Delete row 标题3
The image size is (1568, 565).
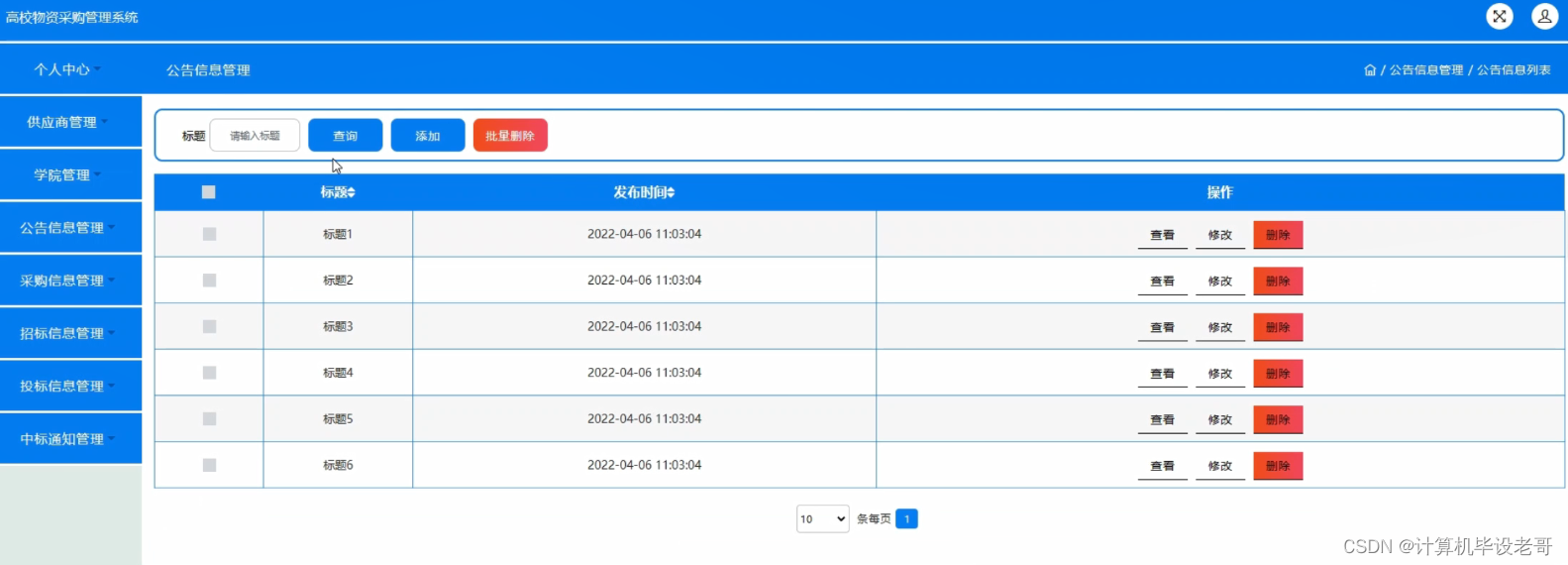(1278, 327)
